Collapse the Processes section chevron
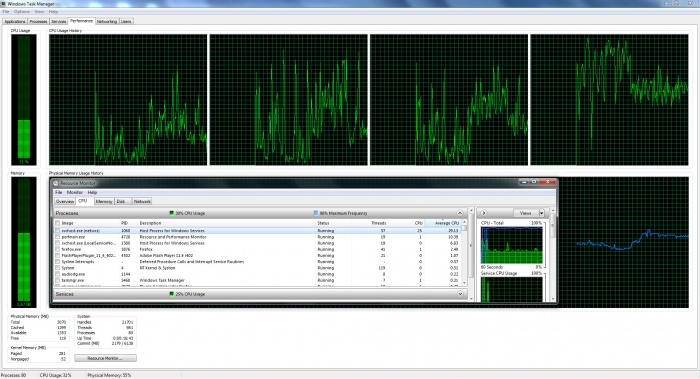 pos(459,213)
